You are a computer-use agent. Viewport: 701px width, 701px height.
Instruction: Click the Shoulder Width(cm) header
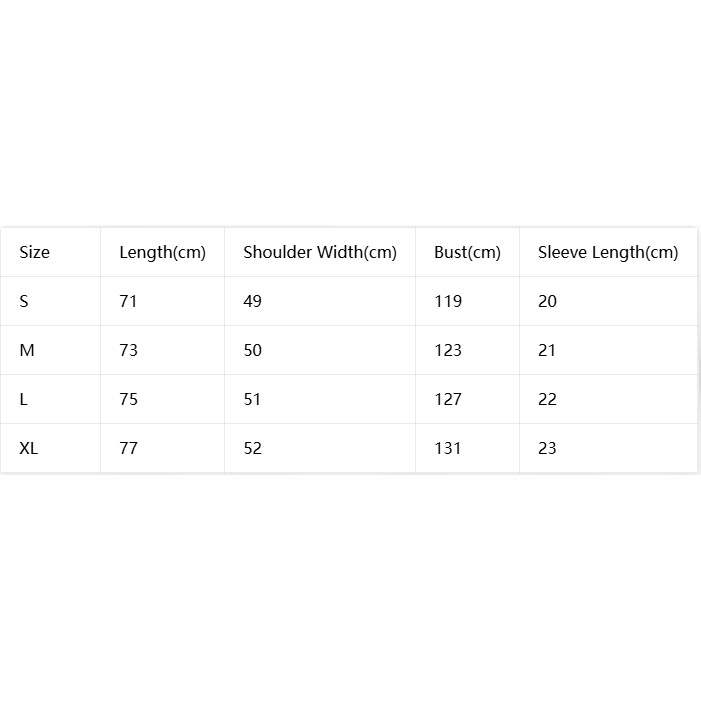pyautogui.click(x=320, y=253)
